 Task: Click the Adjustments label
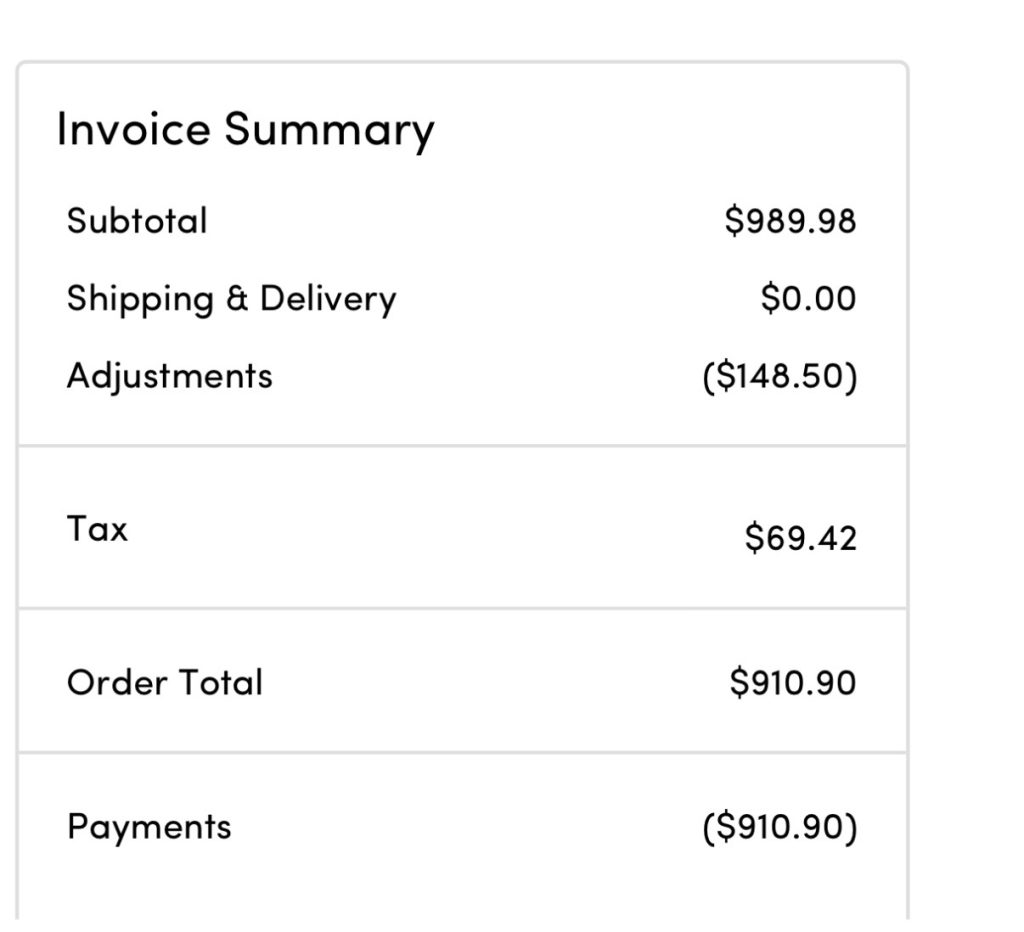point(169,376)
